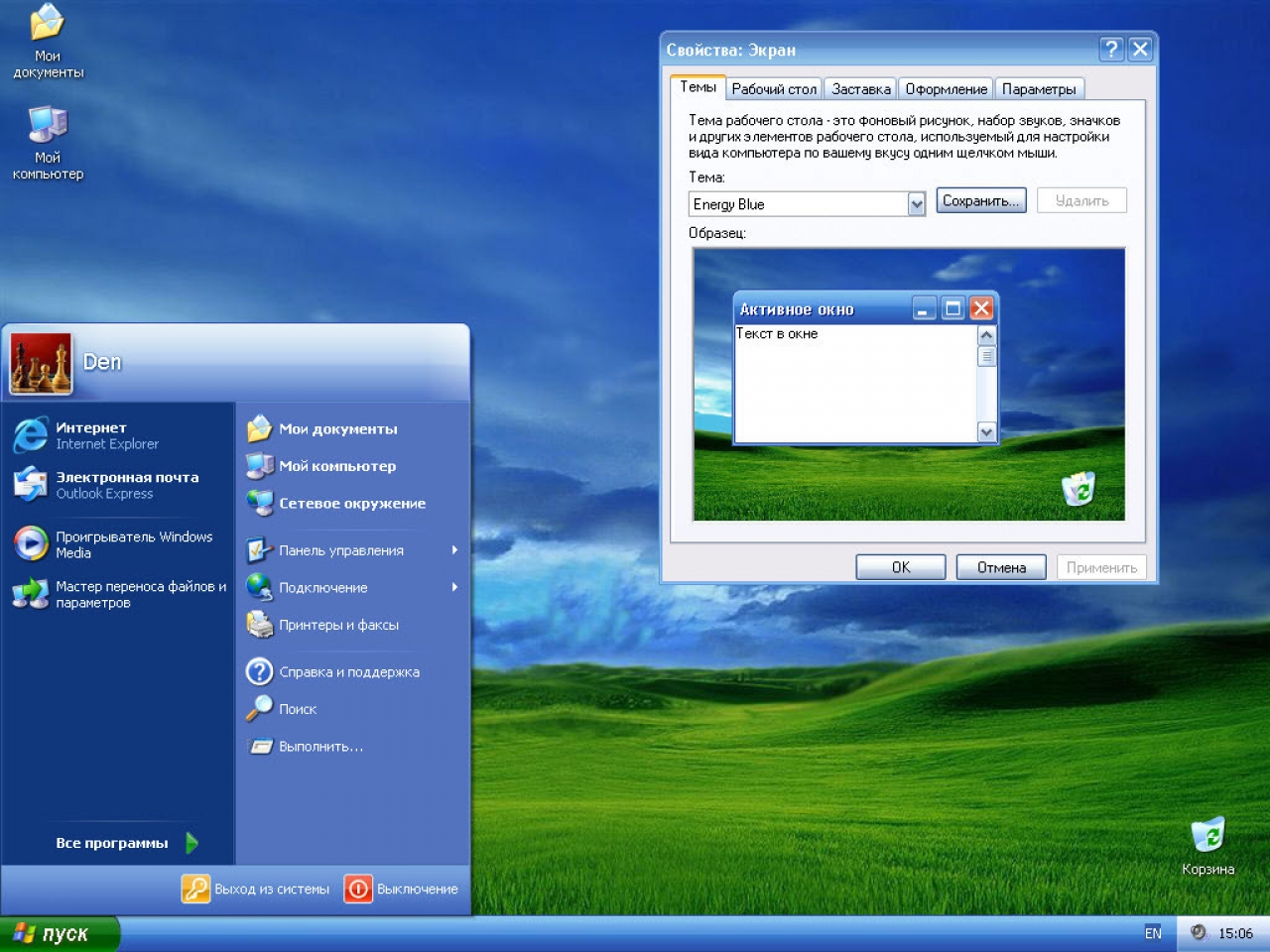Switch to the Оформление tab

pos(946,87)
